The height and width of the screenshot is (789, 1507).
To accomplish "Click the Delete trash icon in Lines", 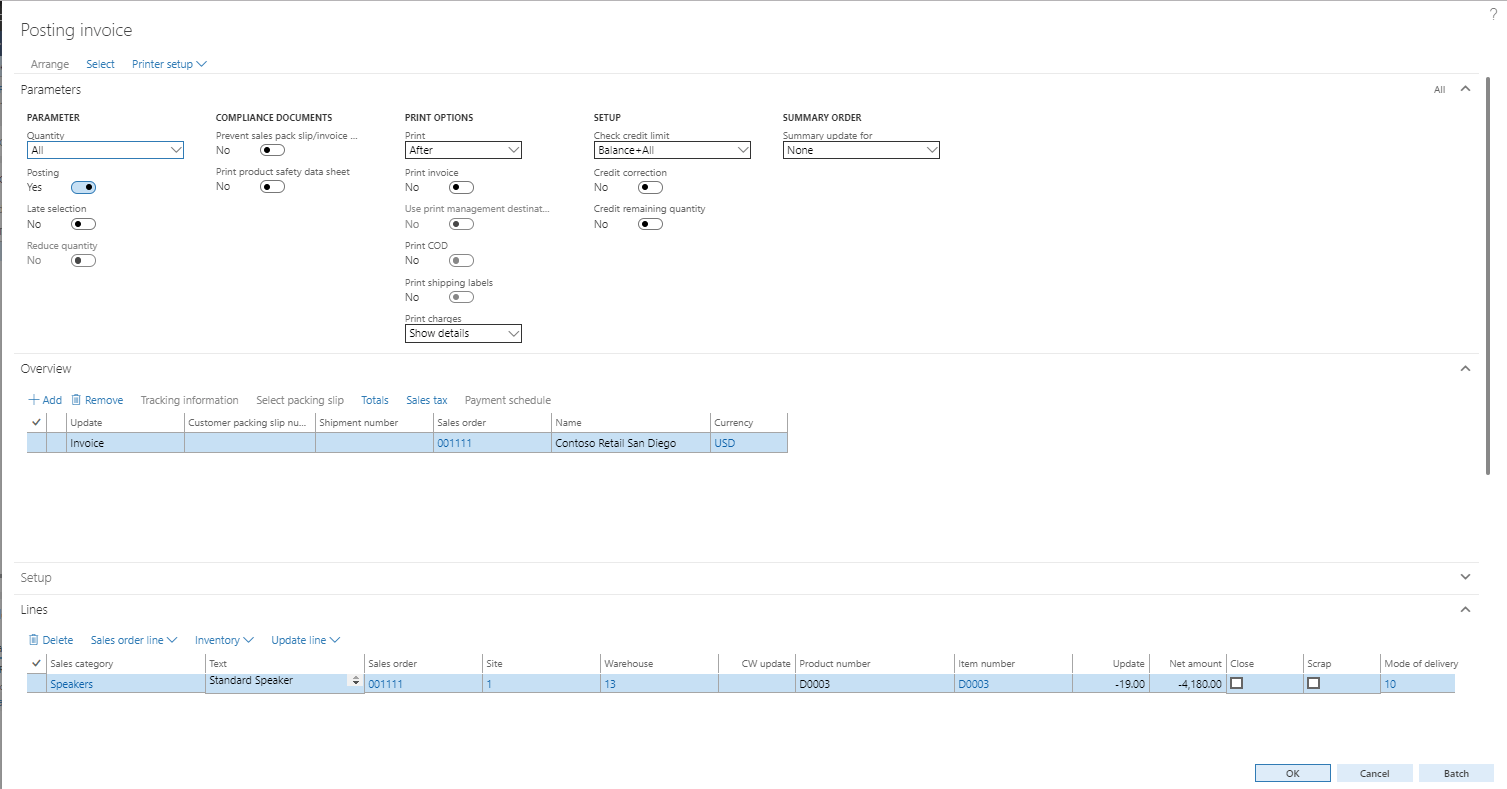I will pyautogui.click(x=34, y=640).
